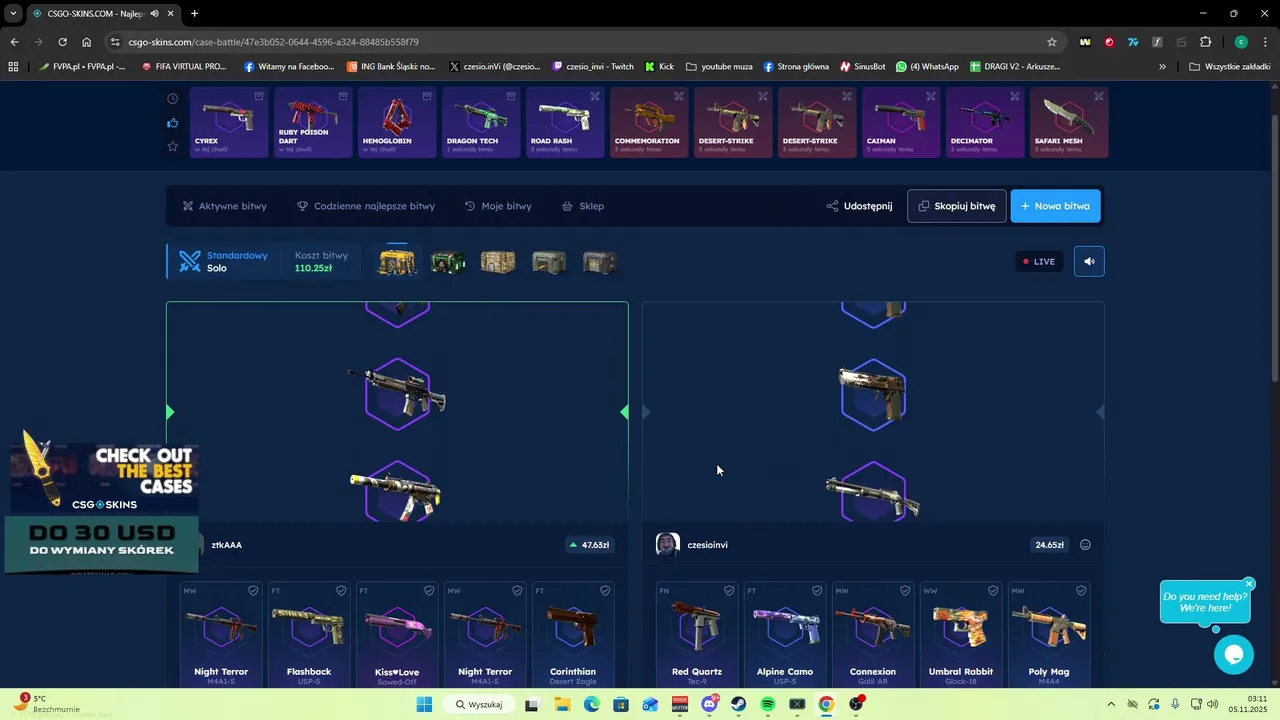Click the browser address bar
Screen dimensions: 1280x720
(580, 42)
